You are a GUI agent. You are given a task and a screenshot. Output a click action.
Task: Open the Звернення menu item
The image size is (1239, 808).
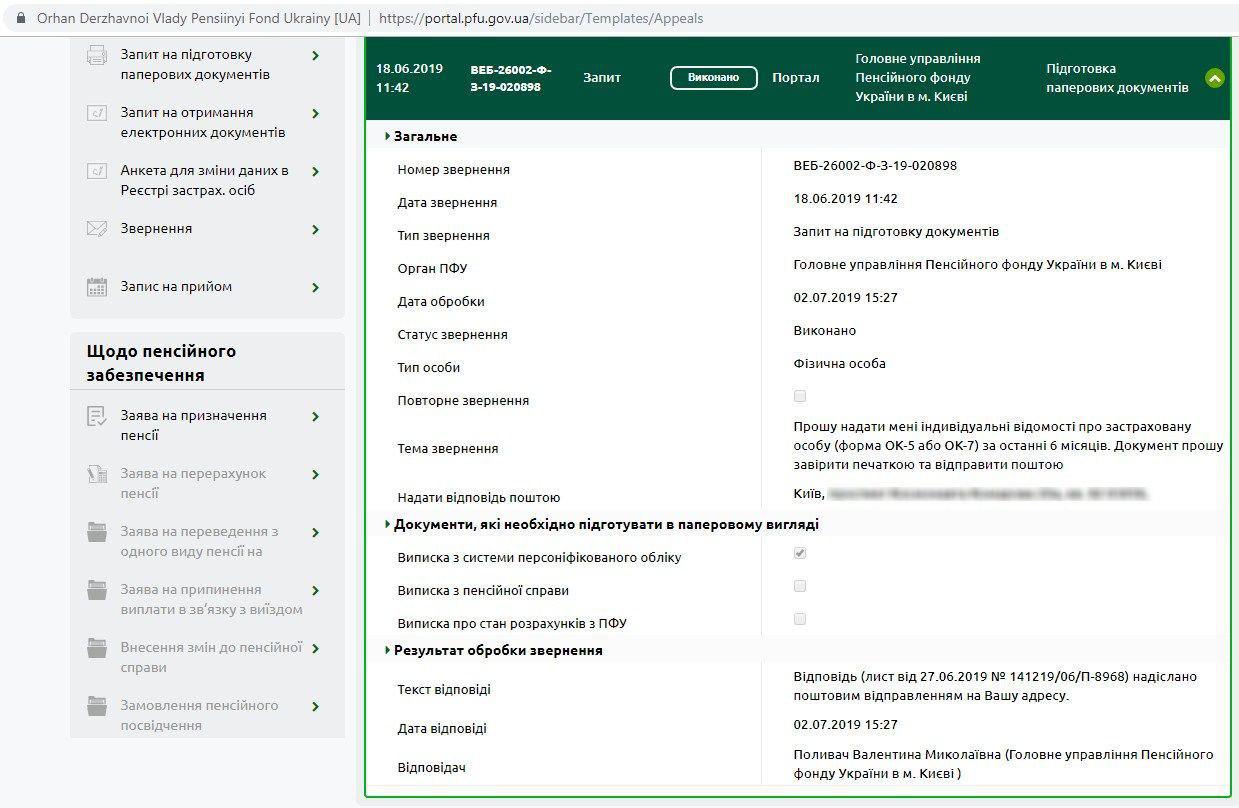point(156,229)
